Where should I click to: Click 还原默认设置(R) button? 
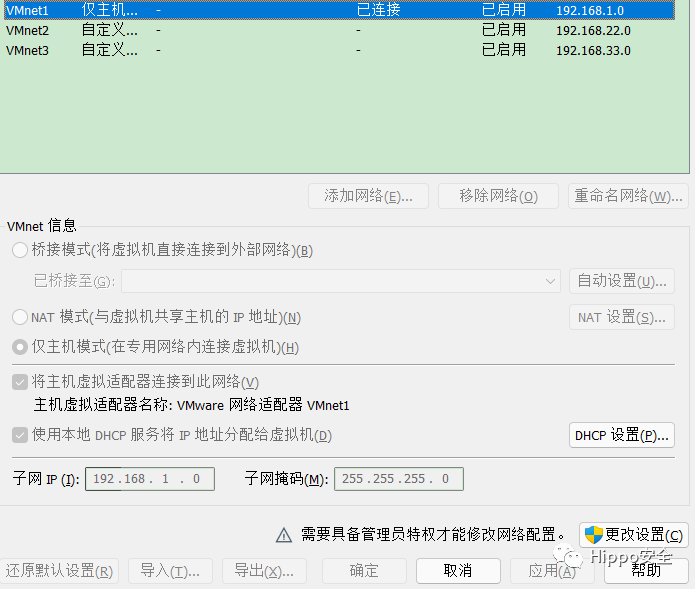click(x=59, y=571)
